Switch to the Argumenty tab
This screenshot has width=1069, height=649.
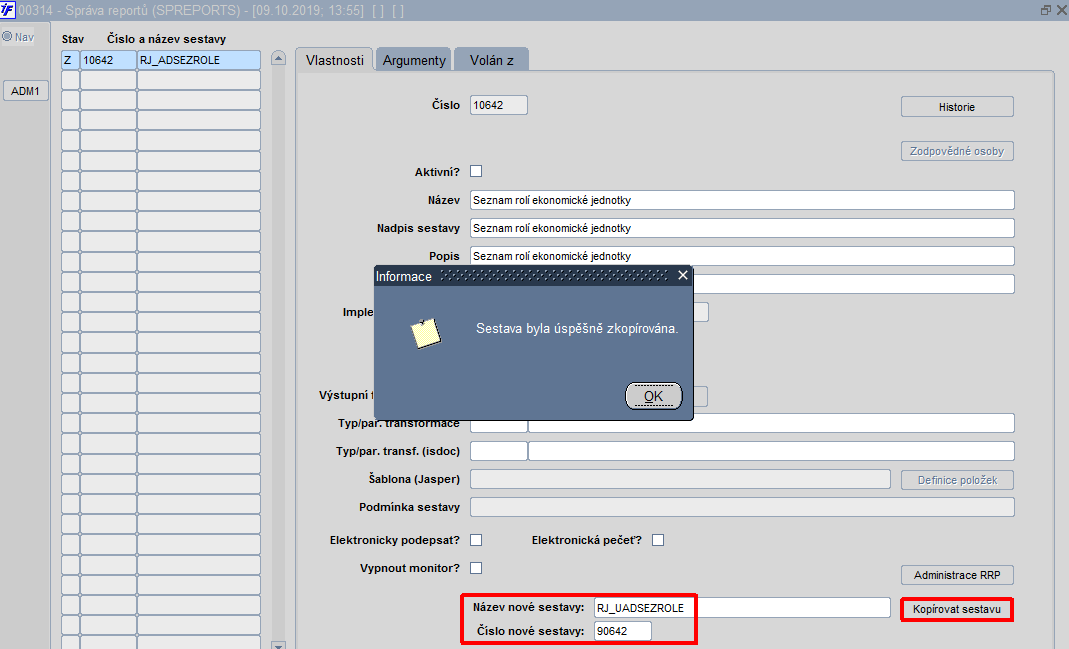tap(414, 60)
